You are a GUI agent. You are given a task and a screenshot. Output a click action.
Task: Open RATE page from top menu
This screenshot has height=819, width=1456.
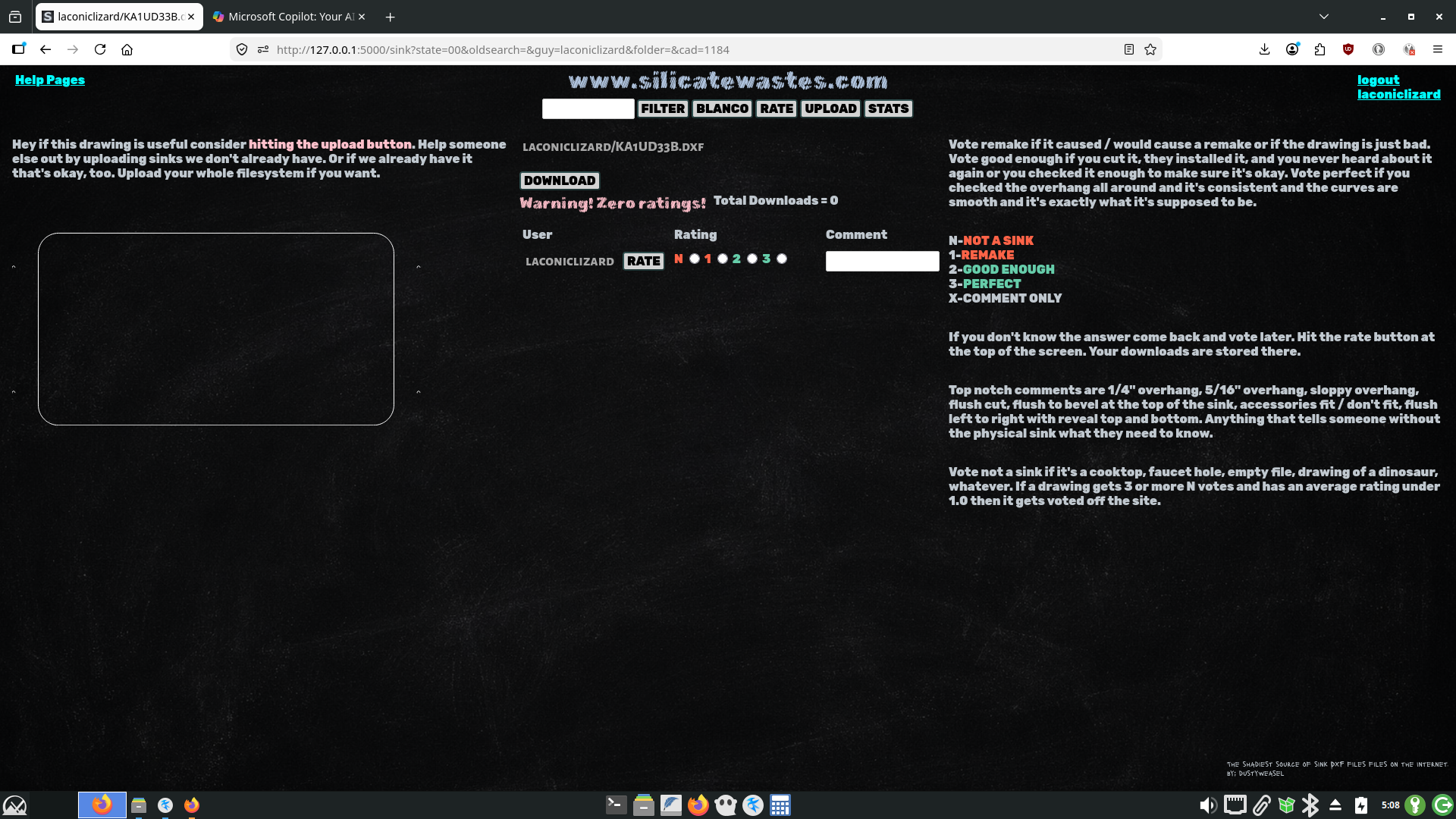click(x=777, y=108)
